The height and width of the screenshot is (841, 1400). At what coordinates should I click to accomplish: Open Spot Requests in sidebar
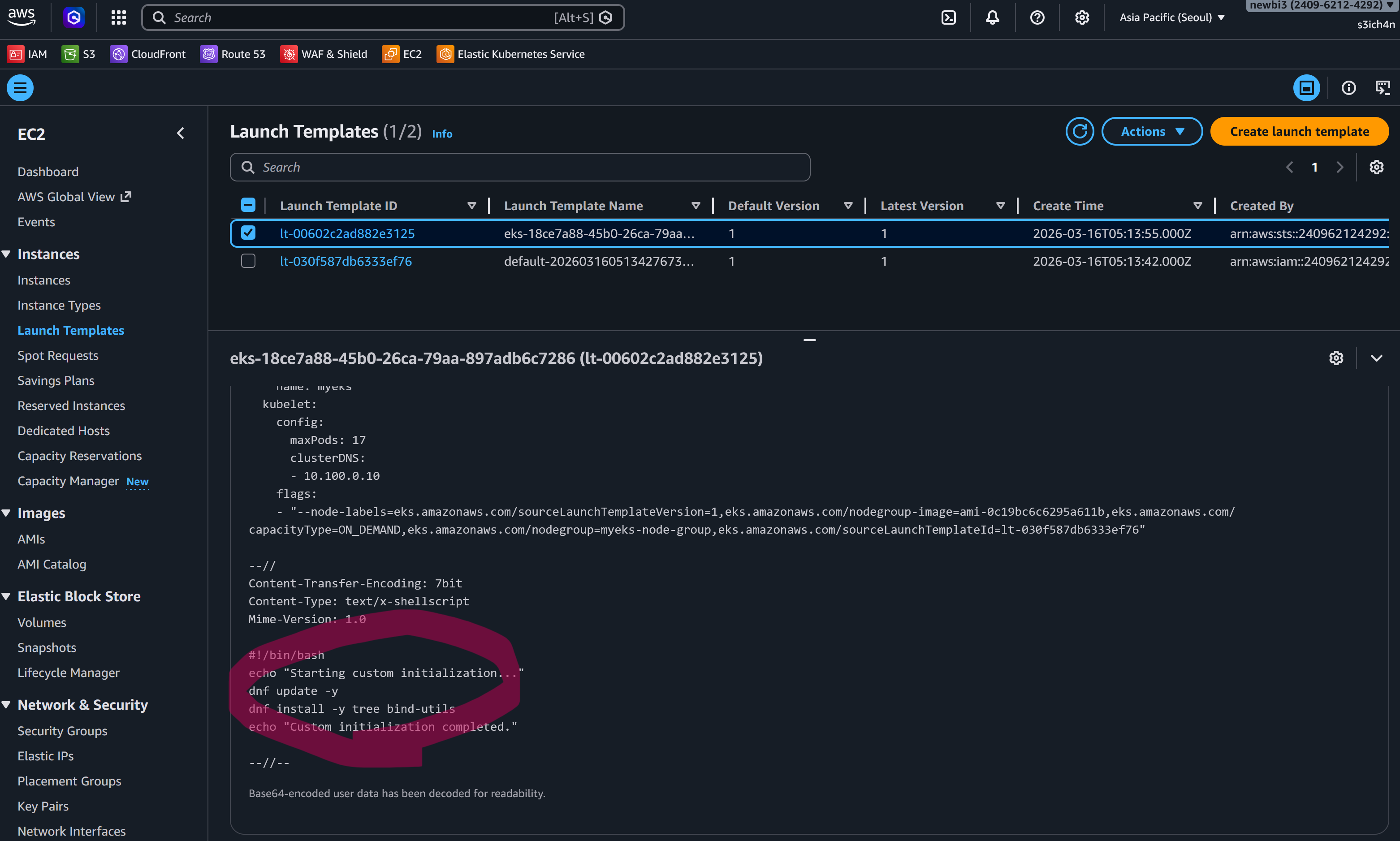point(58,355)
